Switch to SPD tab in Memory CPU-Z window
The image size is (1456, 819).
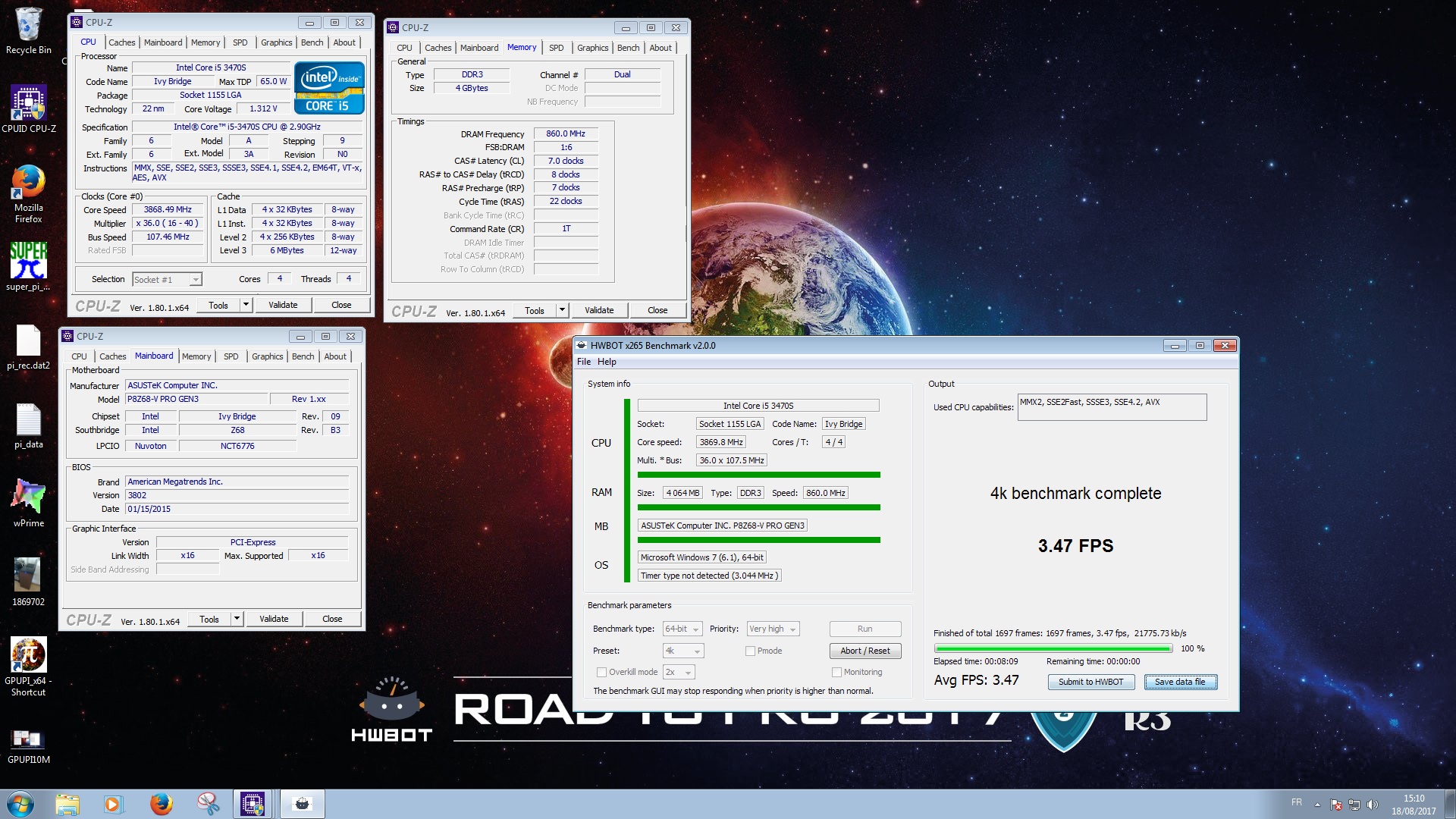(556, 48)
